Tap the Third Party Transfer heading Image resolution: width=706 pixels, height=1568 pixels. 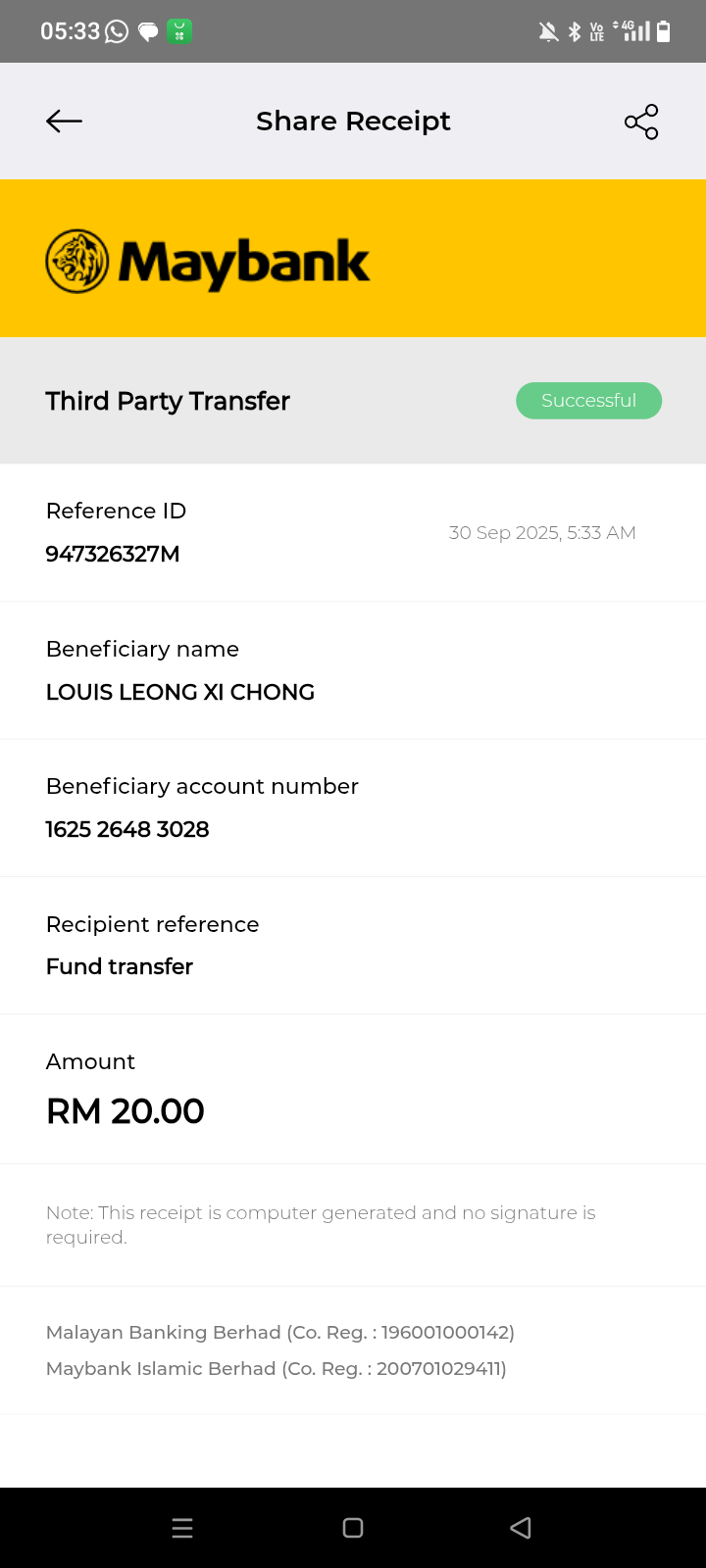tap(168, 401)
